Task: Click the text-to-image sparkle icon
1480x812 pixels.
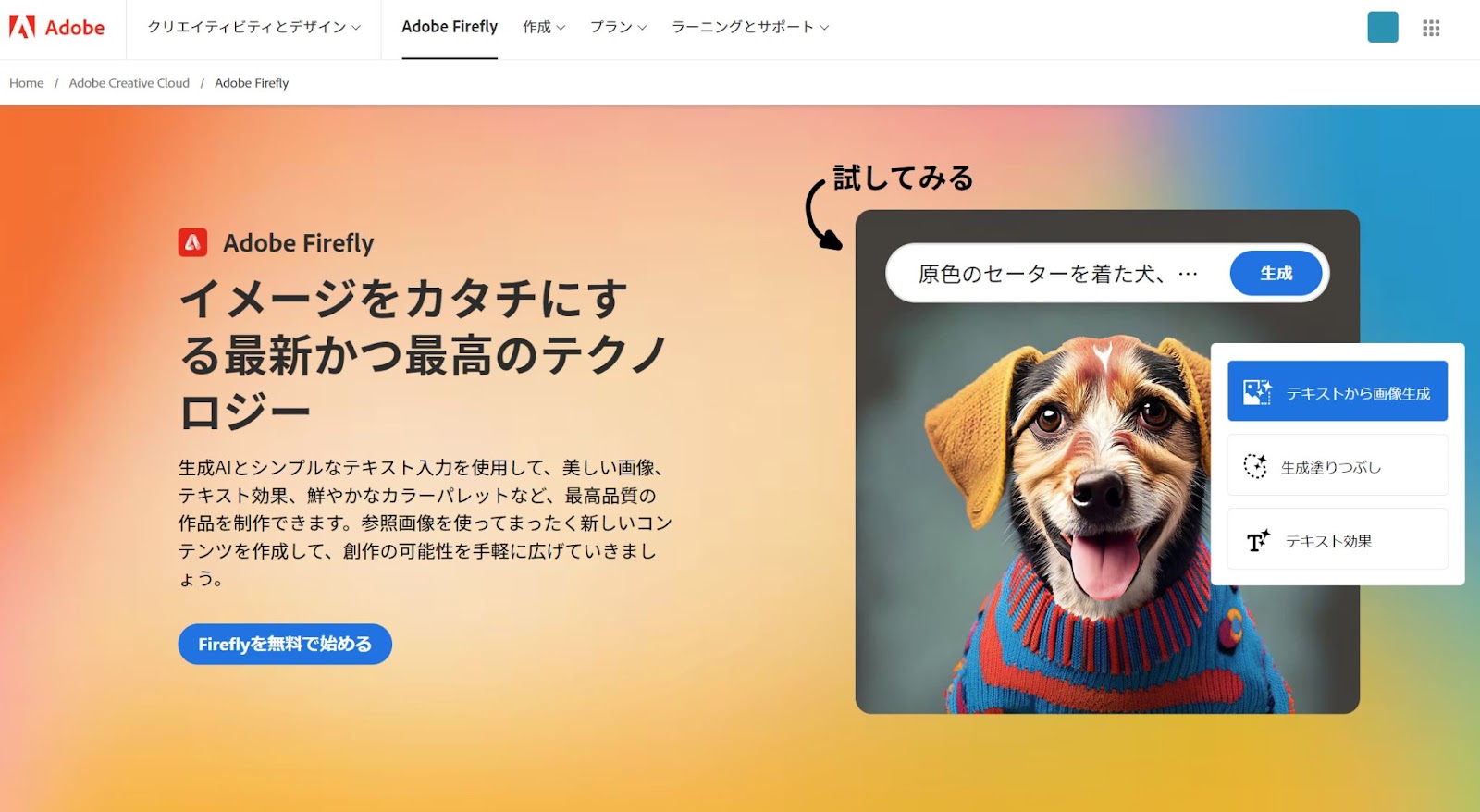Action: (x=1257, y=392)
